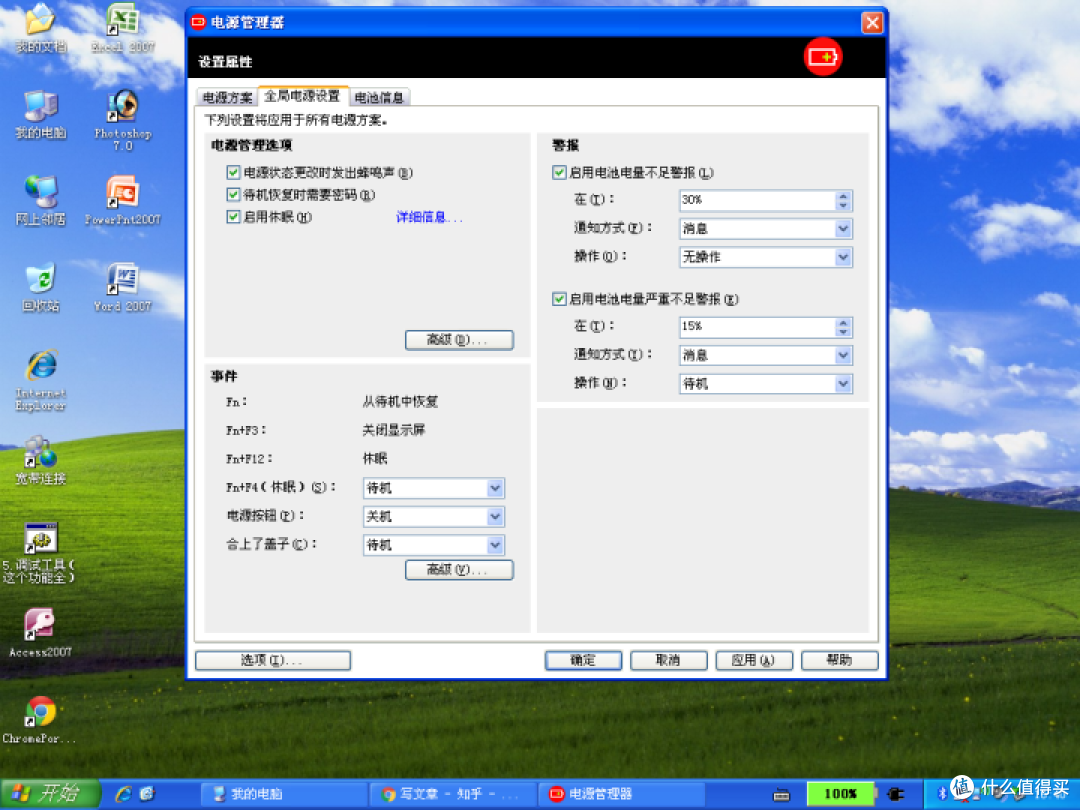The width and height of the screenshot is (1080, 810).
Task: Open the 详细信息... link
Action: (429, 218)
